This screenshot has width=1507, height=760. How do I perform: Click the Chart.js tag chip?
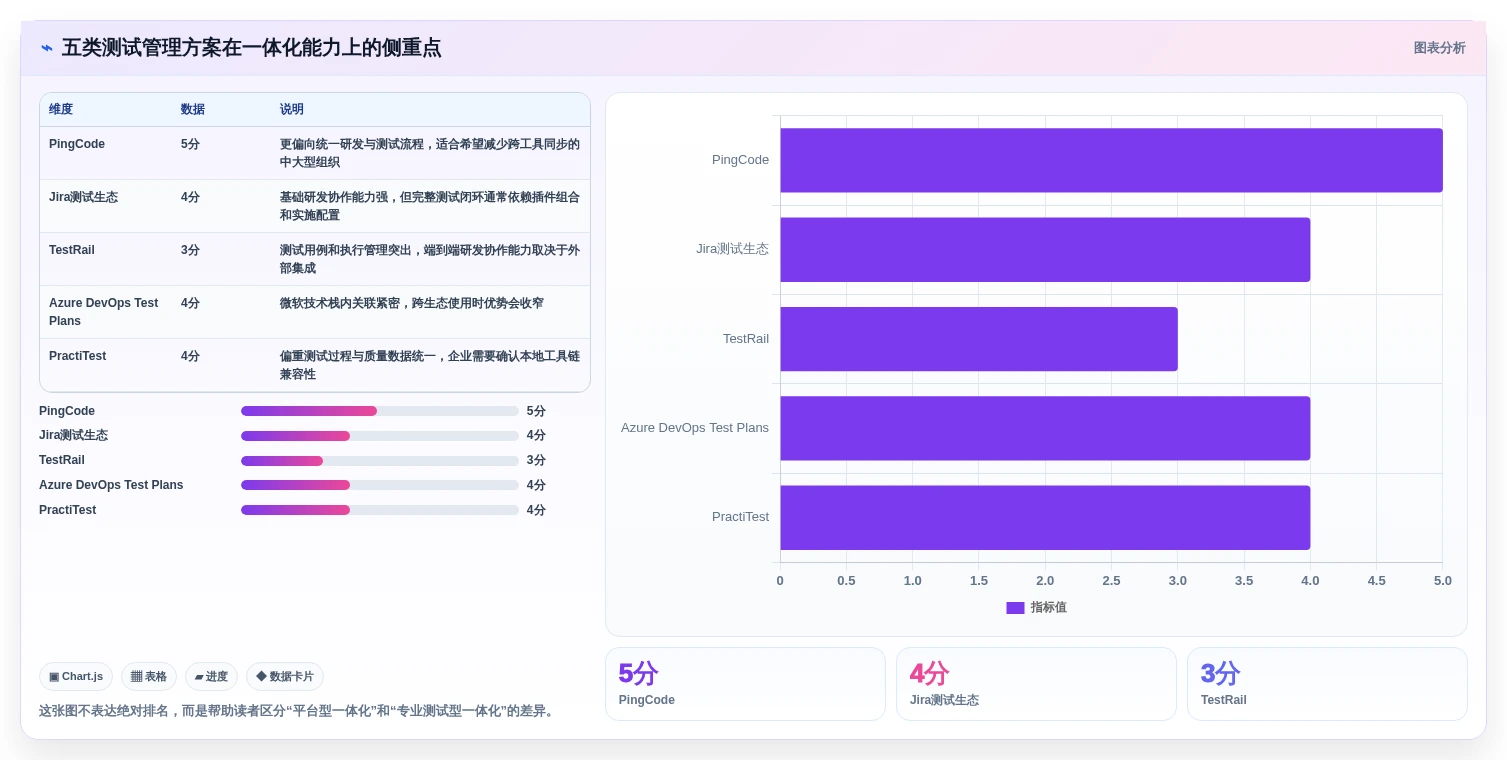[76, 677]
